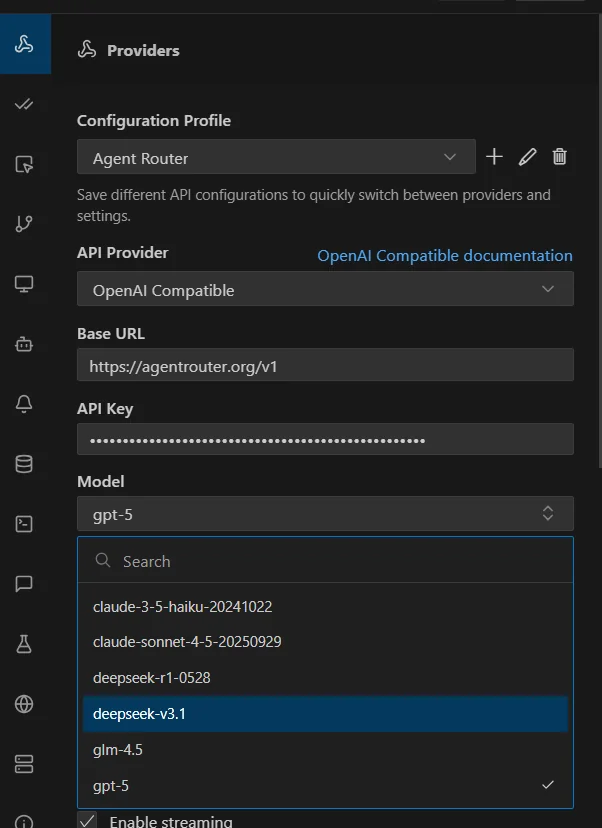Open the OpenAI Compatible documentation link
Screen dimensions: 602x828
[445, 256]
